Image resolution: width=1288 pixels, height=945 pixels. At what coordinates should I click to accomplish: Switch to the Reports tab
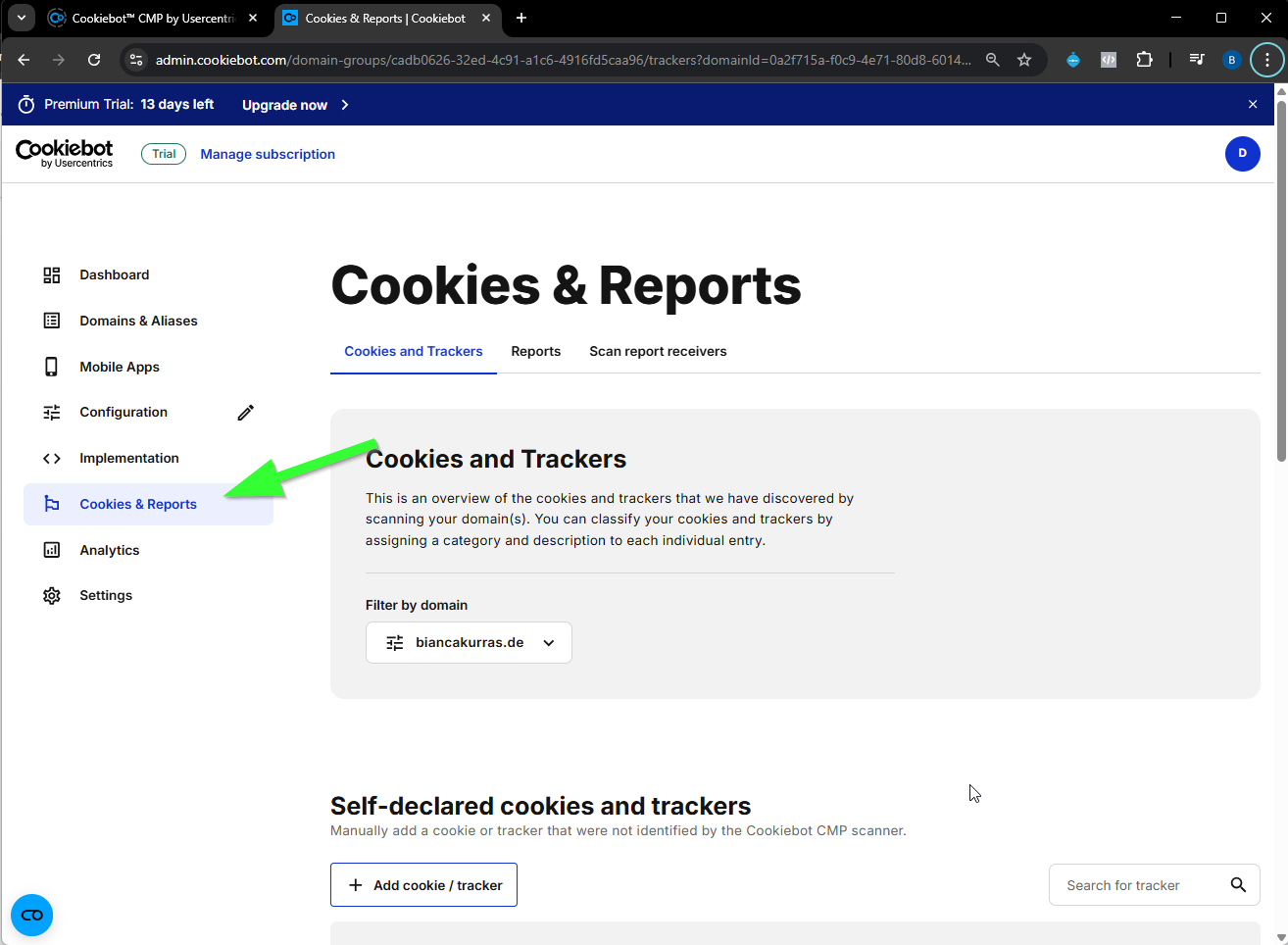pyautogui.click(x=536, y=351)
